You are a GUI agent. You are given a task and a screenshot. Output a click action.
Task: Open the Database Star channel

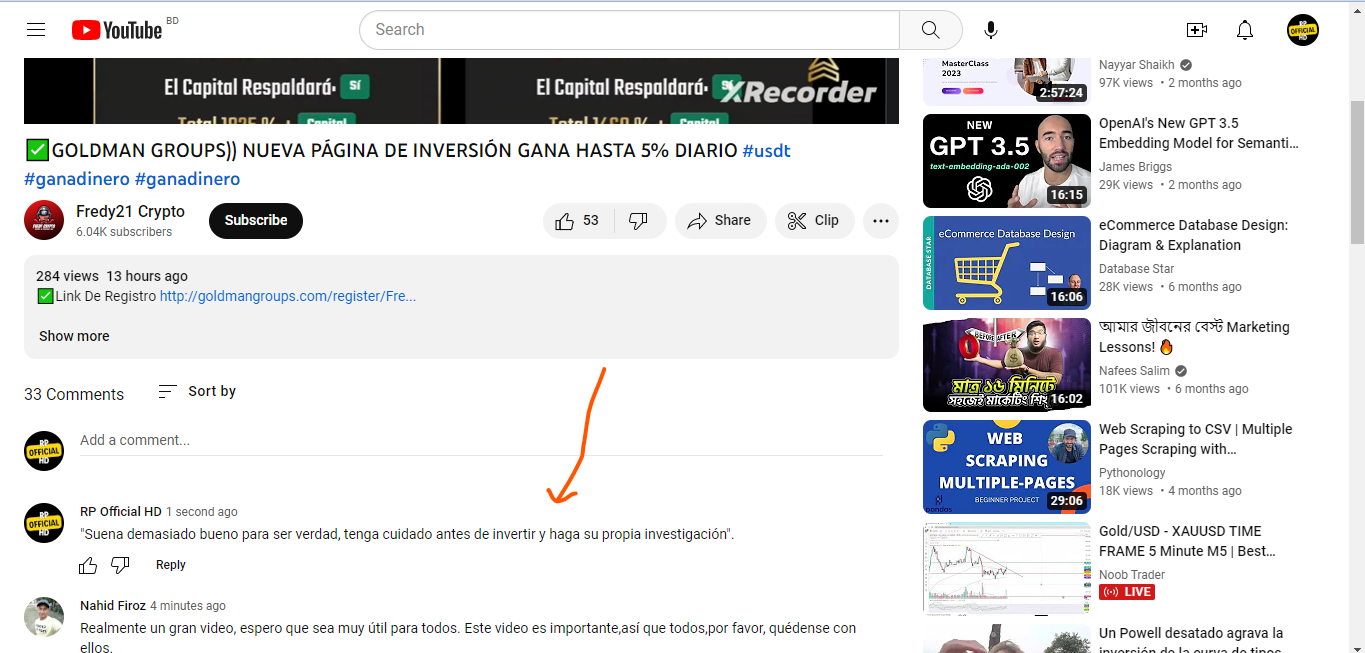pos(1136,268)
